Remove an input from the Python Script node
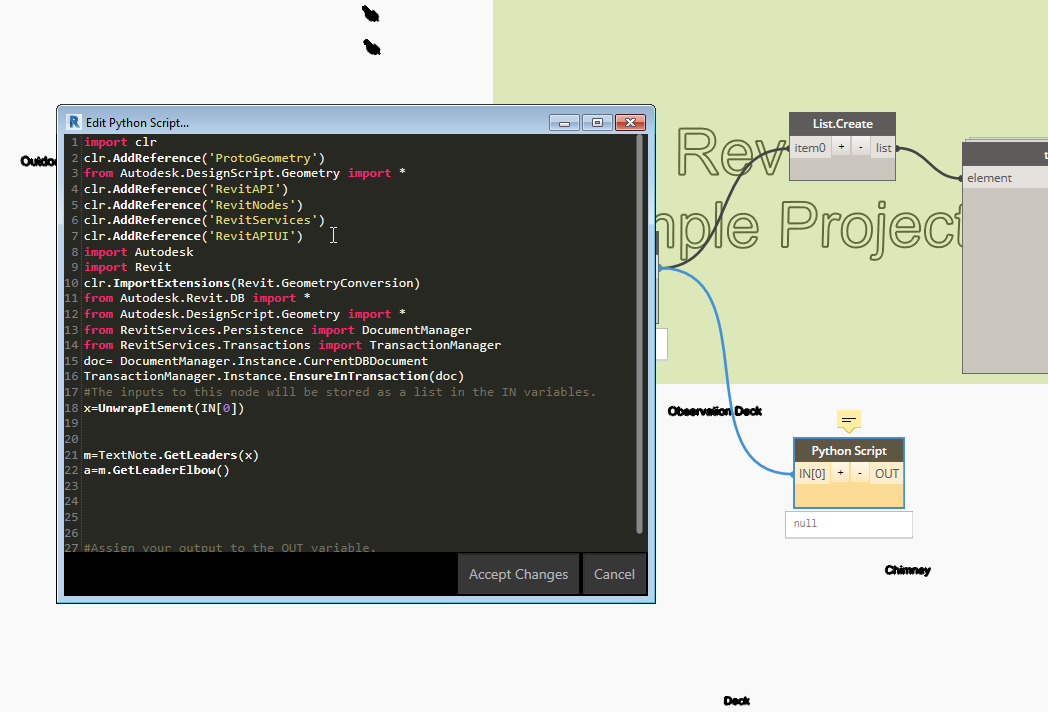Screen dimensions: 1048x712 [860, 473]
